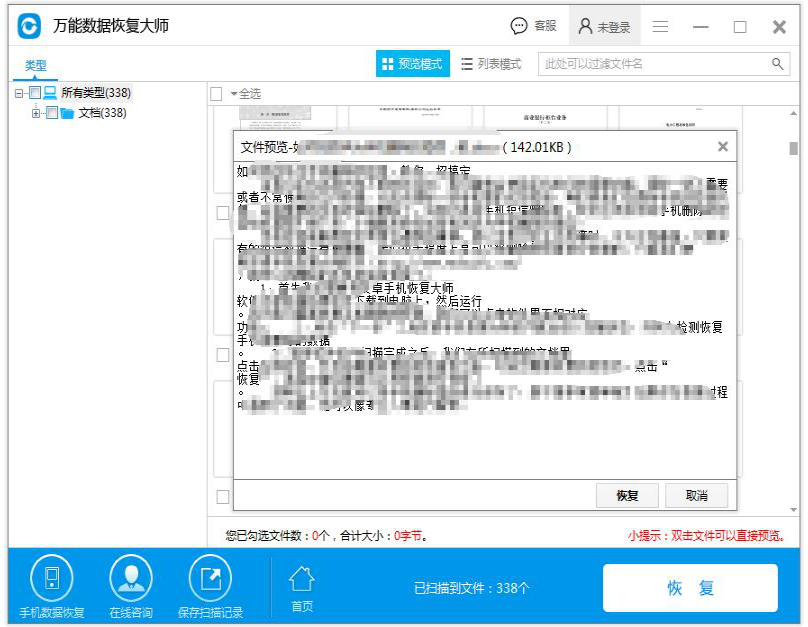
Task: Open the hamburger menu in the title bar
Action: point(660,26)
